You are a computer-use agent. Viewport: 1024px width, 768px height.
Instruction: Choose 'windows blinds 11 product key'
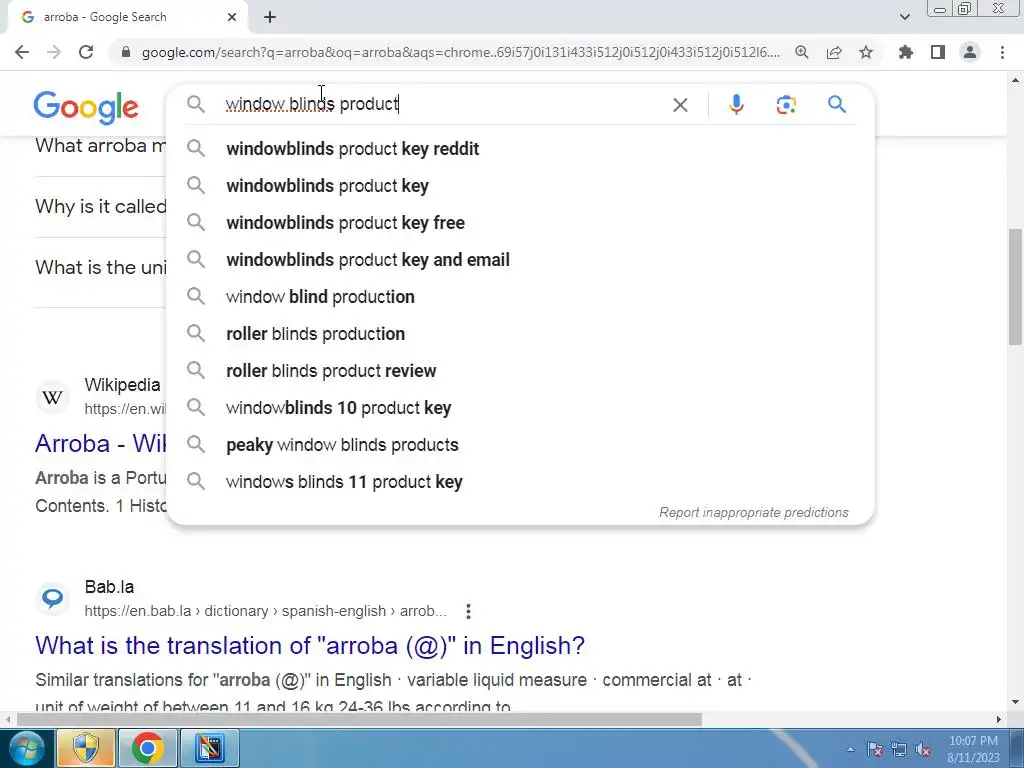coord(520,482)
